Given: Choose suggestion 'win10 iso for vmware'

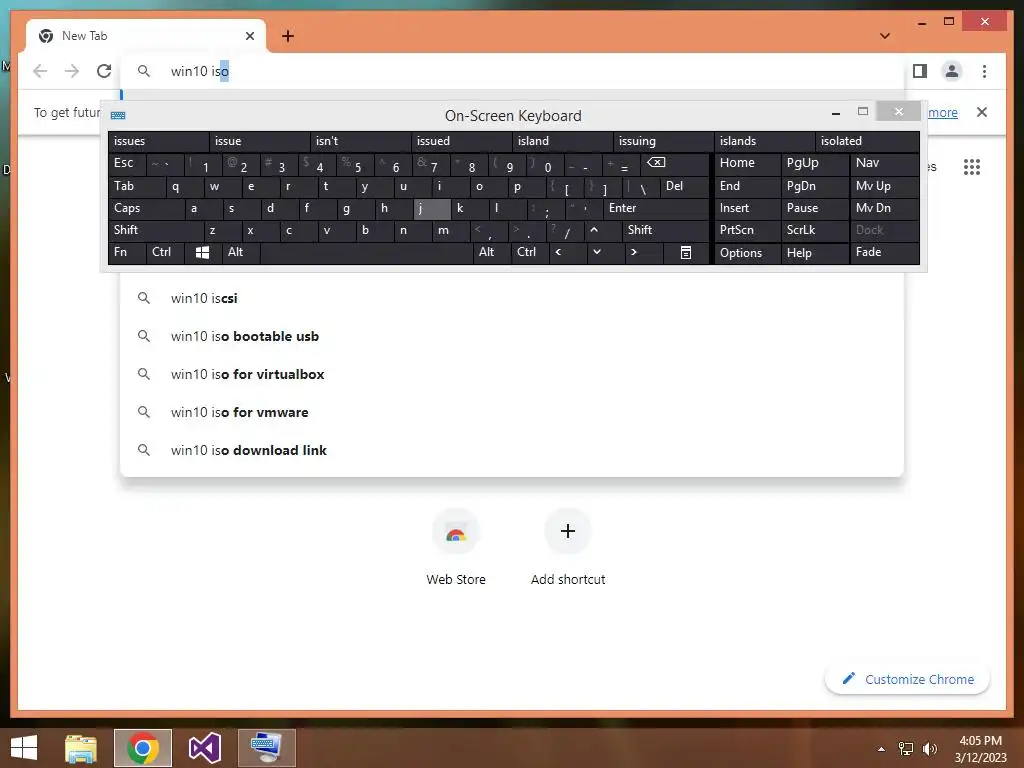Looking at the screenshot, I should click(x=512, y=412).
